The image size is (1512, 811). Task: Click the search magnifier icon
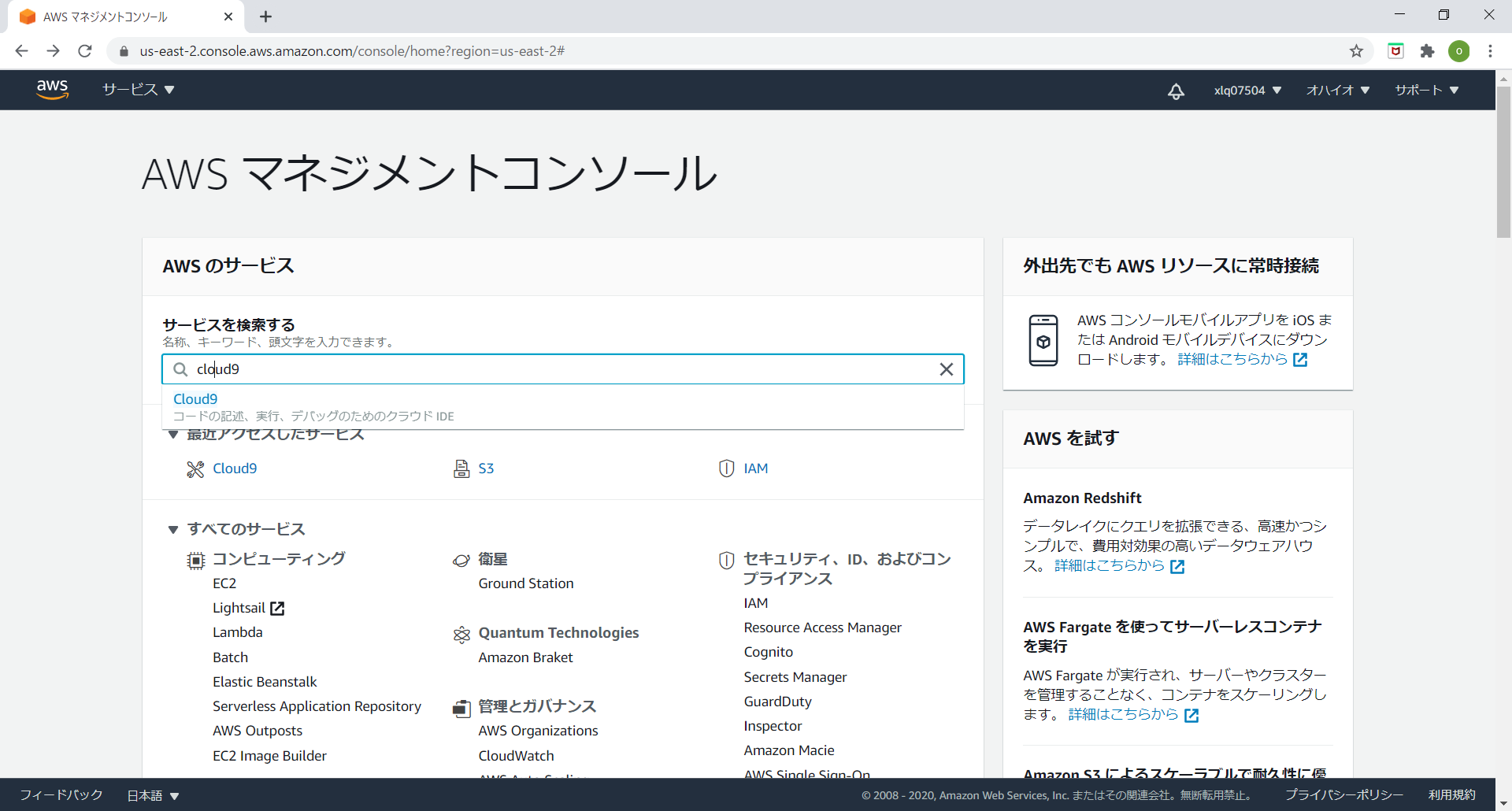pos(180,369)
